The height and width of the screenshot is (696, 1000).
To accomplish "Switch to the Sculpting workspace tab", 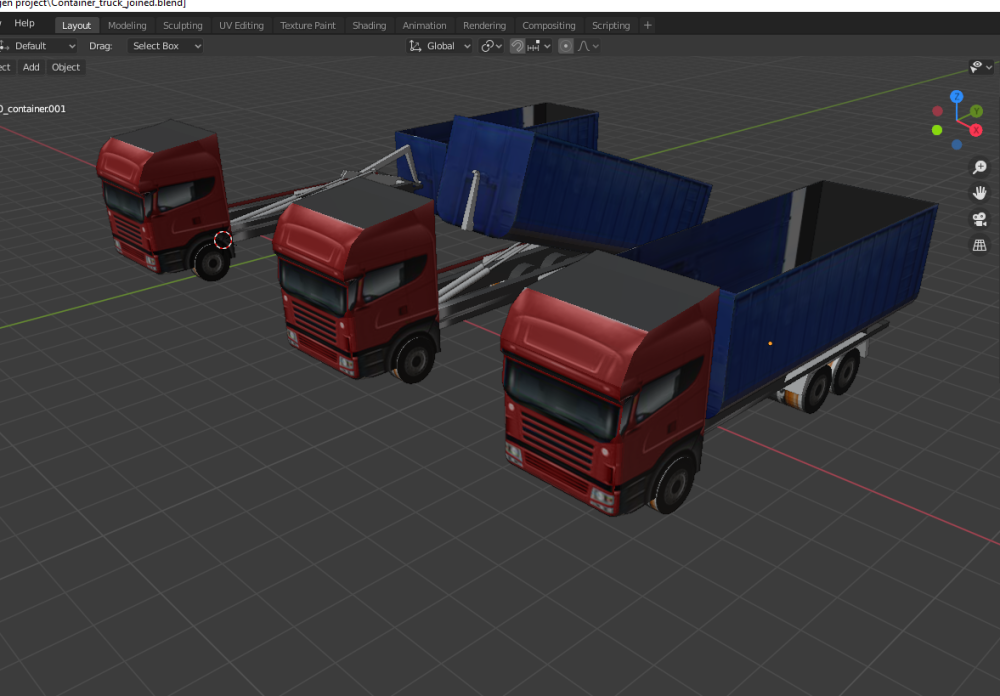I will click(182, 25).
